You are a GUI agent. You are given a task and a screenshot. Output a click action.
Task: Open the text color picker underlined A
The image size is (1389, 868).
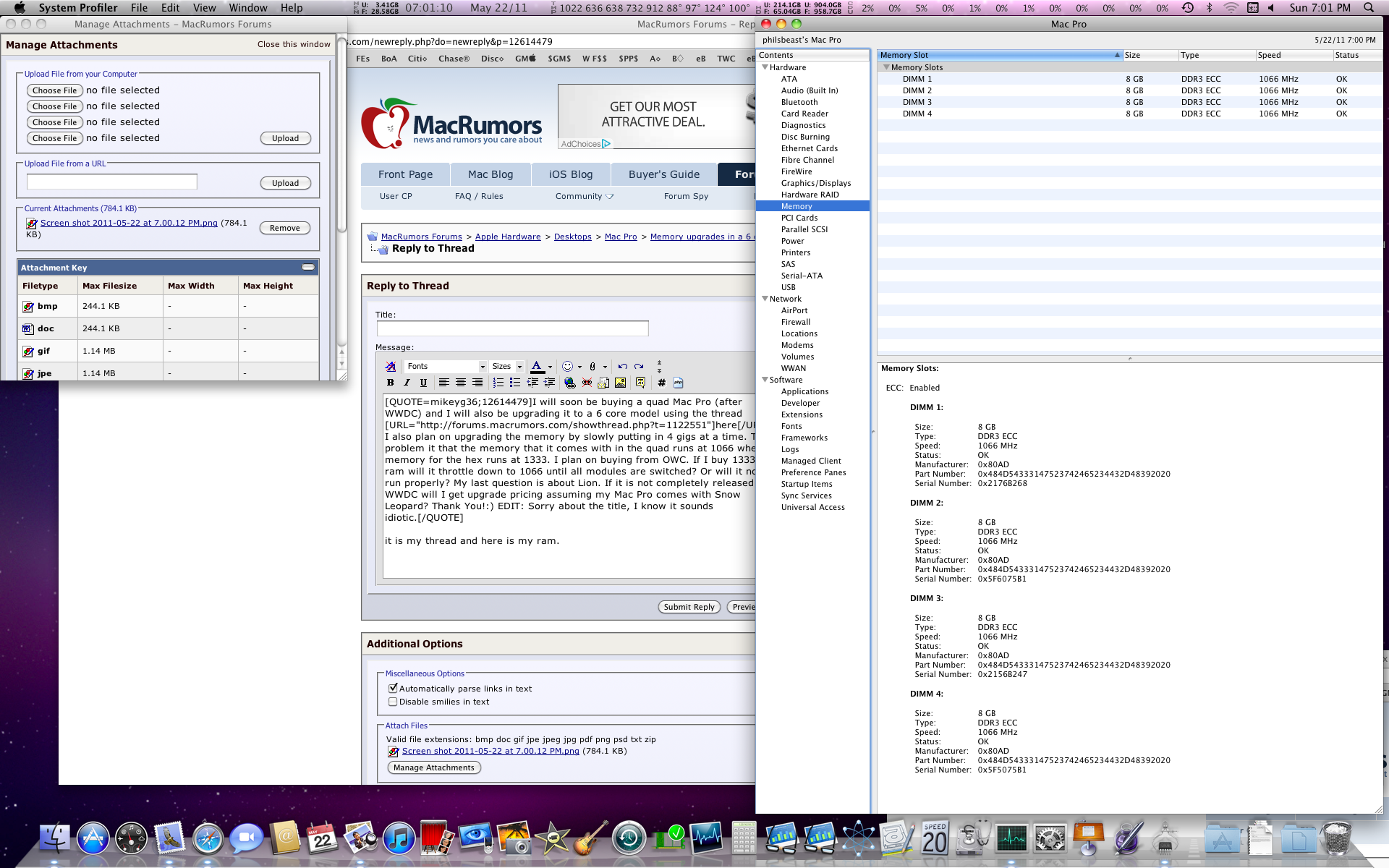[x=537, y=366]
